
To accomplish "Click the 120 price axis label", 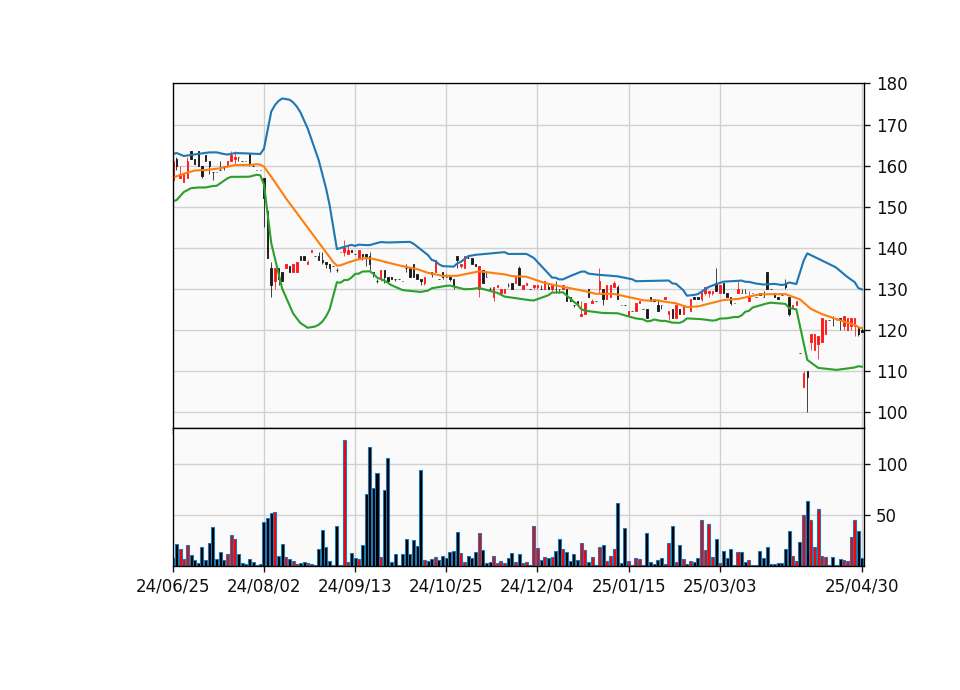I will [892, 331].
